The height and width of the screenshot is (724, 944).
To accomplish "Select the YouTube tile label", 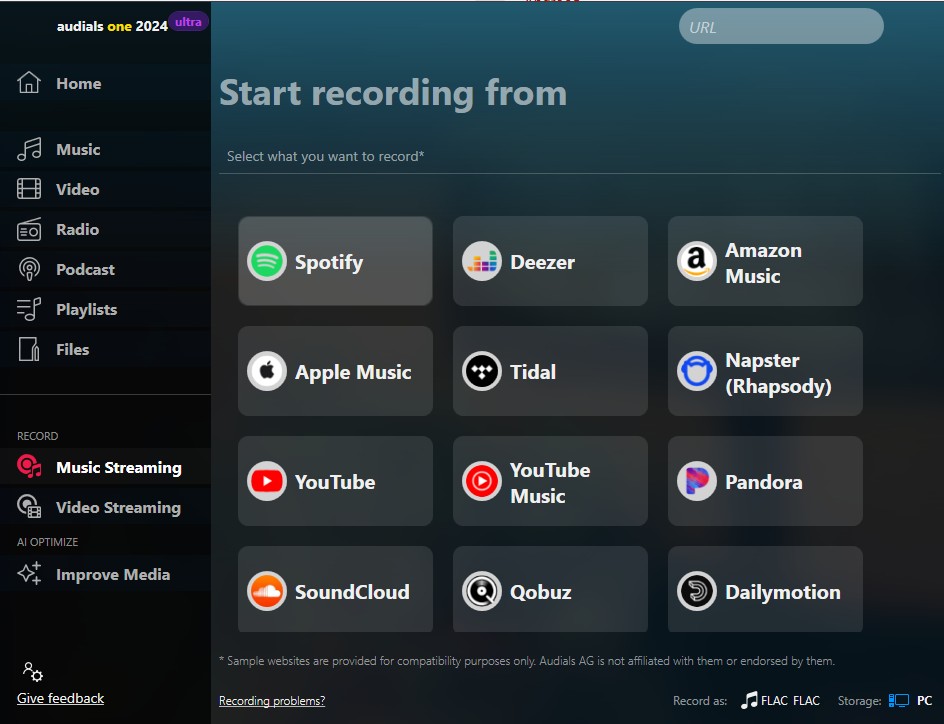I will 335,481.
